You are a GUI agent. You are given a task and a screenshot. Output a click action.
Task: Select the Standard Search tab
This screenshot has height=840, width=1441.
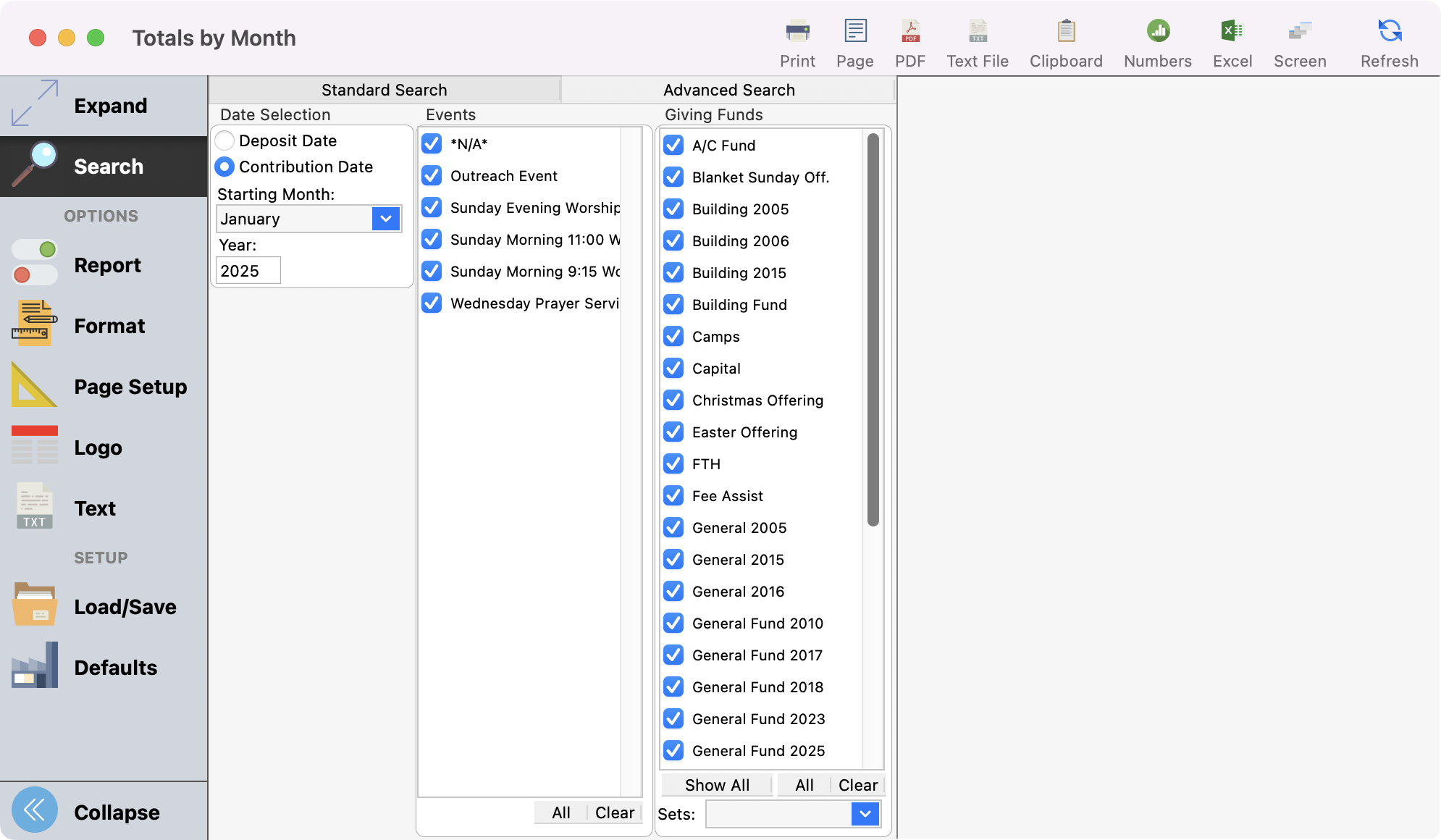click(384, 90)
